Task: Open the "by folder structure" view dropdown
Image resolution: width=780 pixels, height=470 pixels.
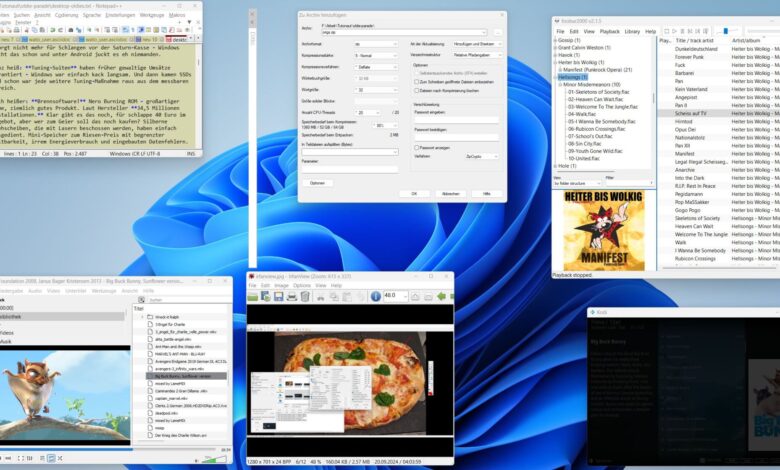Action: 577,184
